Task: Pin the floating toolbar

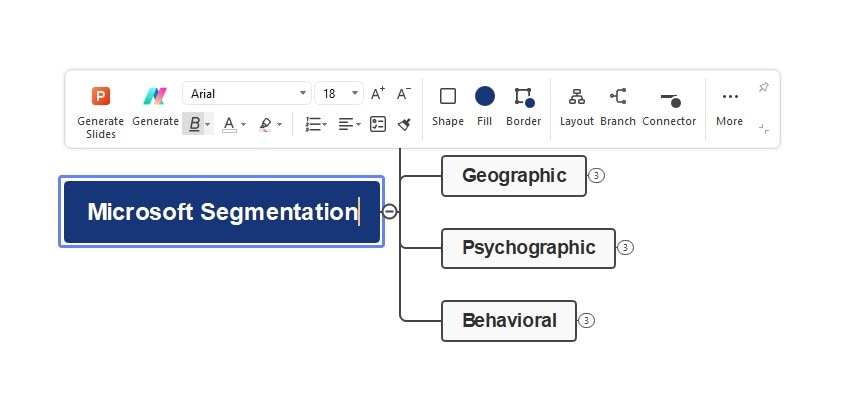Action: click(x=764, y=87)
